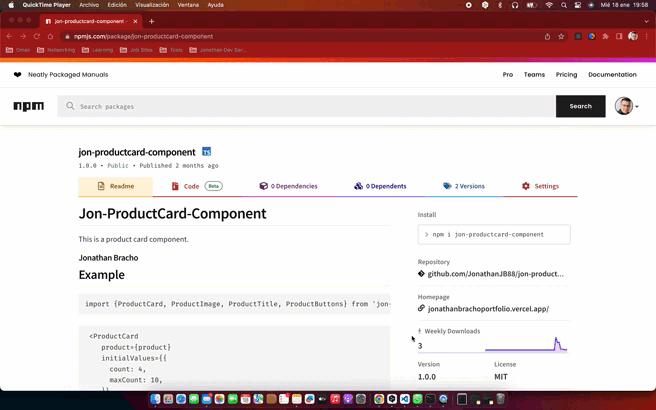Screen dimensions: 656x410
Task: Go forward with the browser forward arrow
Action: 23,36
